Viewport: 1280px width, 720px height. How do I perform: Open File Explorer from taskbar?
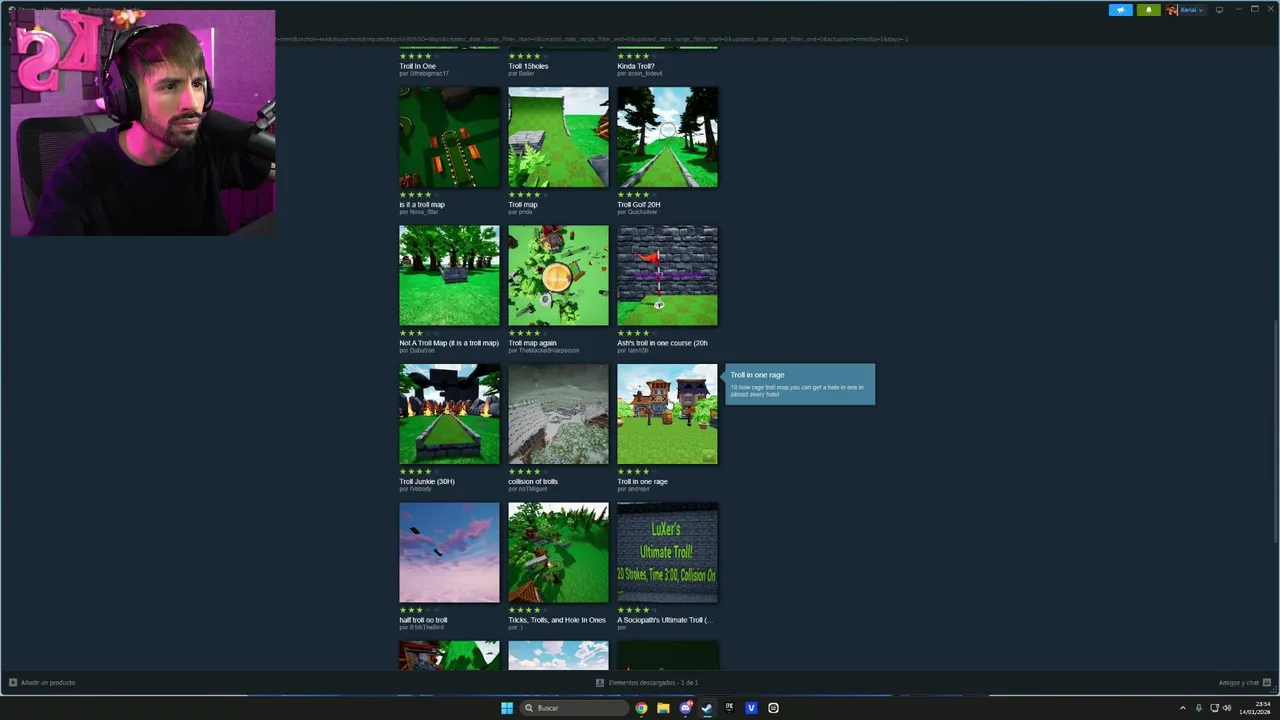[x=663, y=708]
